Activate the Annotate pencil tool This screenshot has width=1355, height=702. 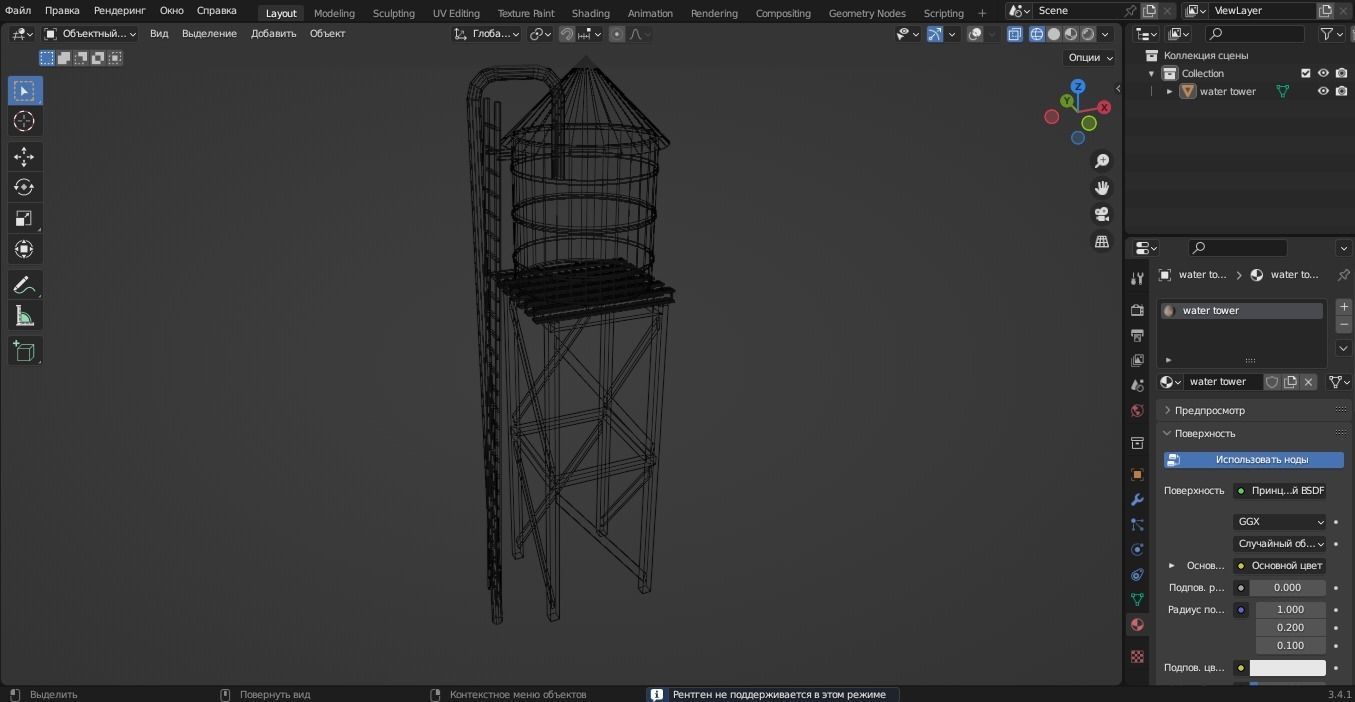(x=25, y=285)
